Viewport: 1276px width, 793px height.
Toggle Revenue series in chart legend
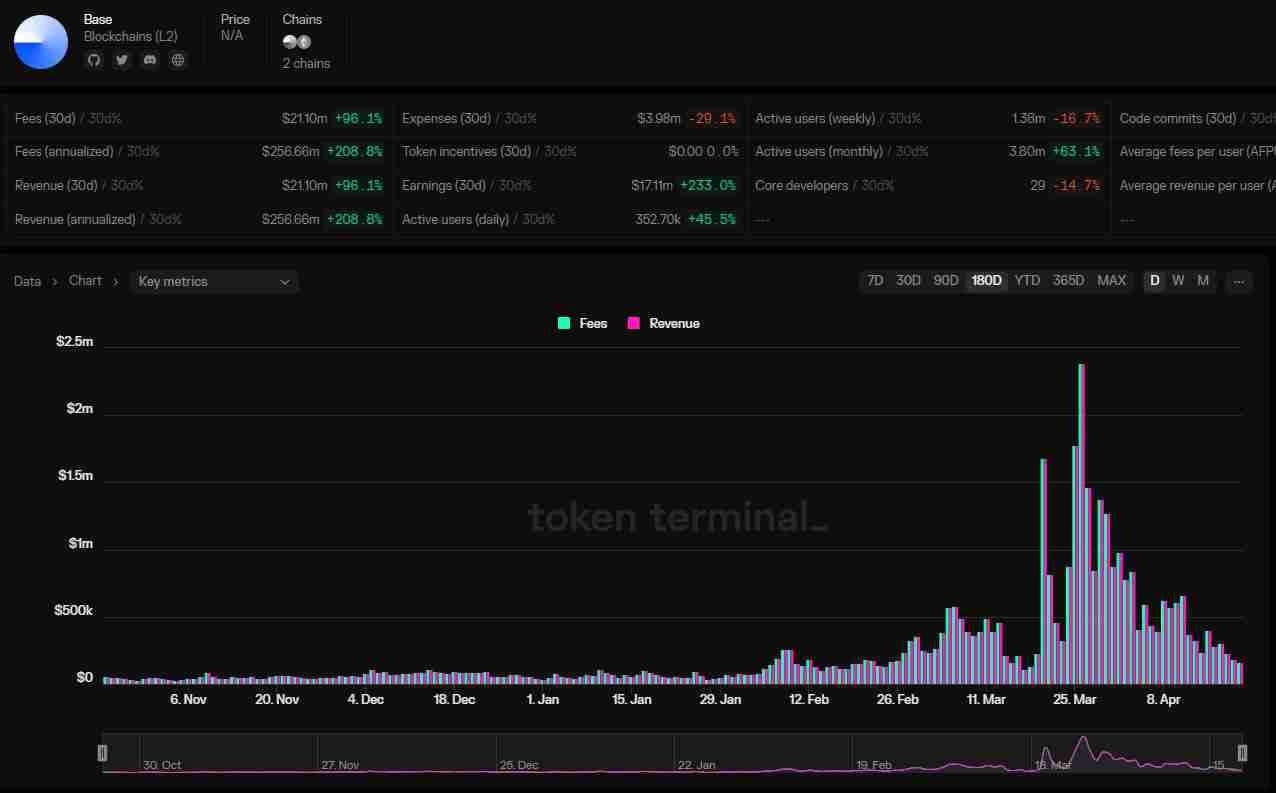[663, 323]
